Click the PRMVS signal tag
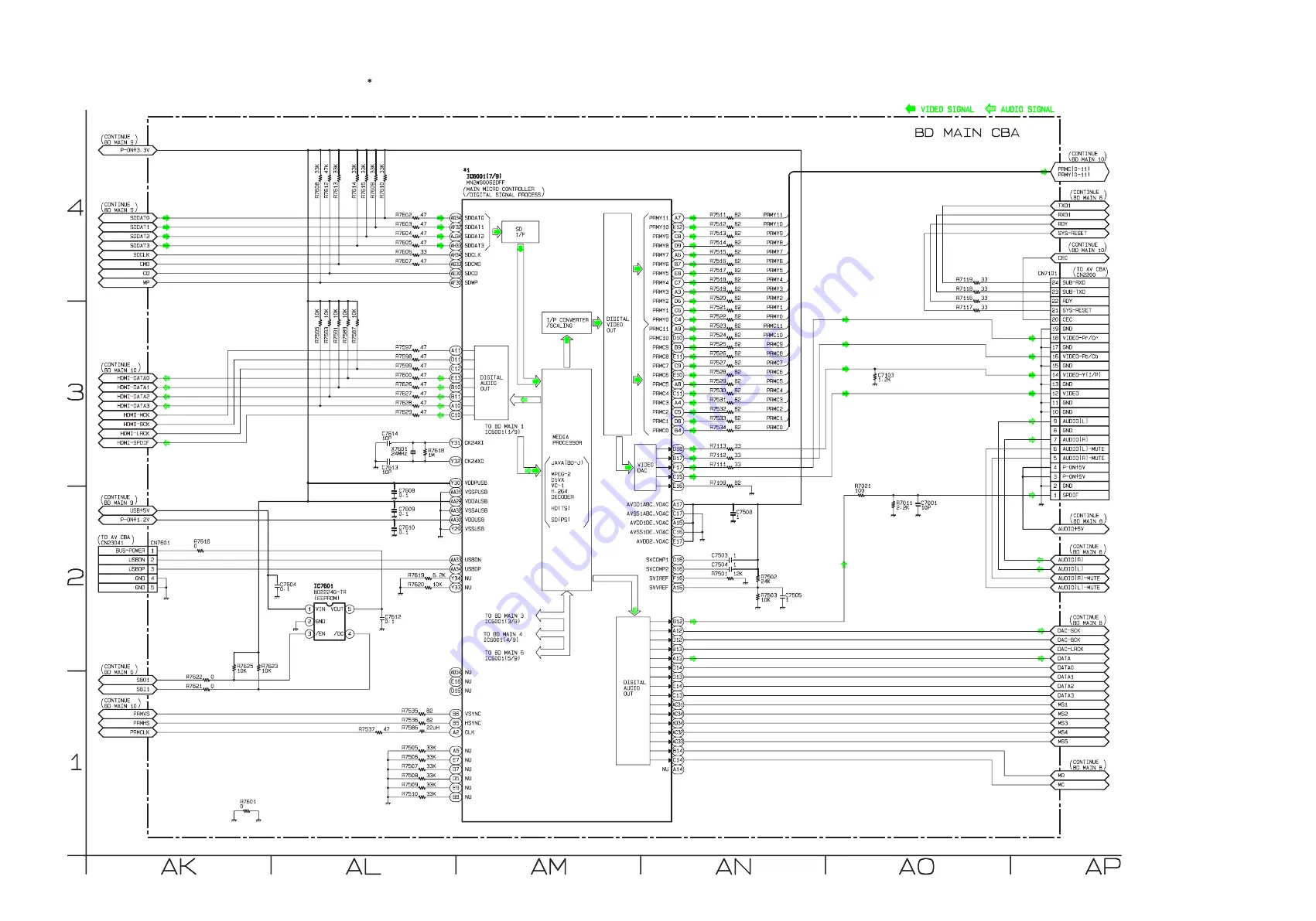Image resolution: width=1316 pixels, height=921 pixels. [128, 715]
